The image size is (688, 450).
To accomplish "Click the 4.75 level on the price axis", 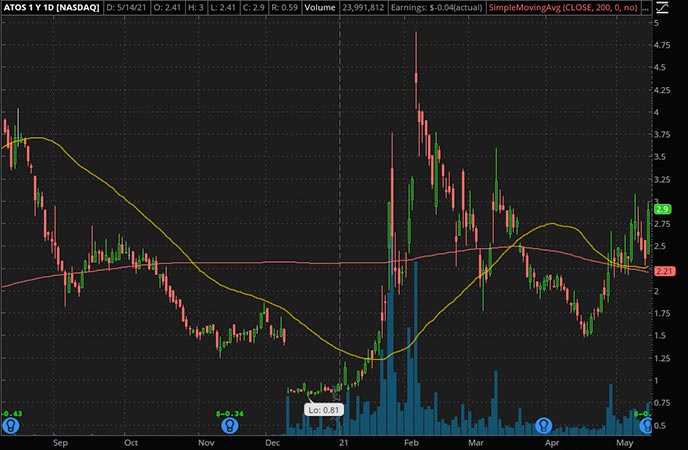I will tap(662, 45).
